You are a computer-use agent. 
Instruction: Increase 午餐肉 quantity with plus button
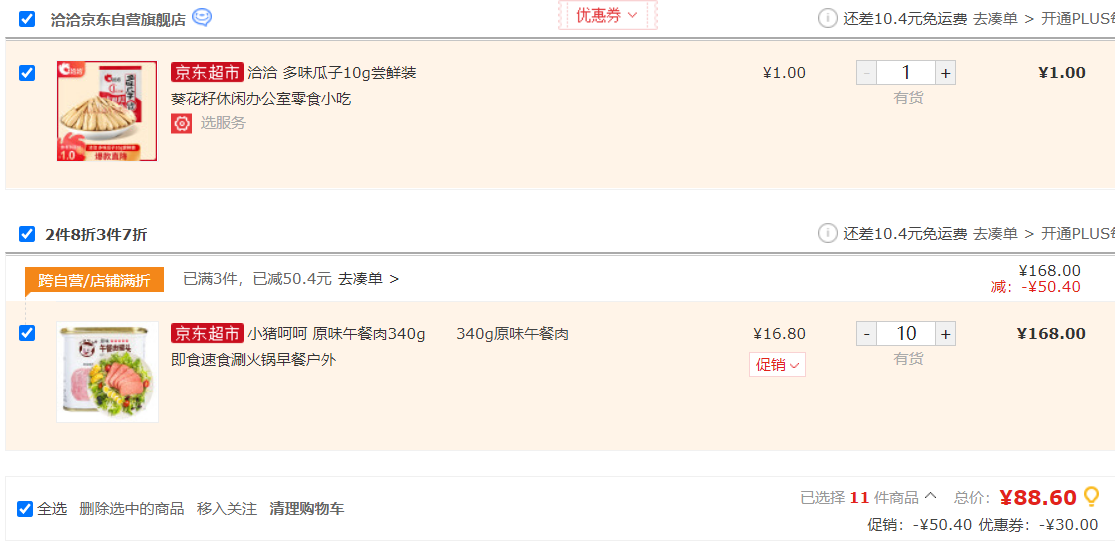(x=945, y=334)
